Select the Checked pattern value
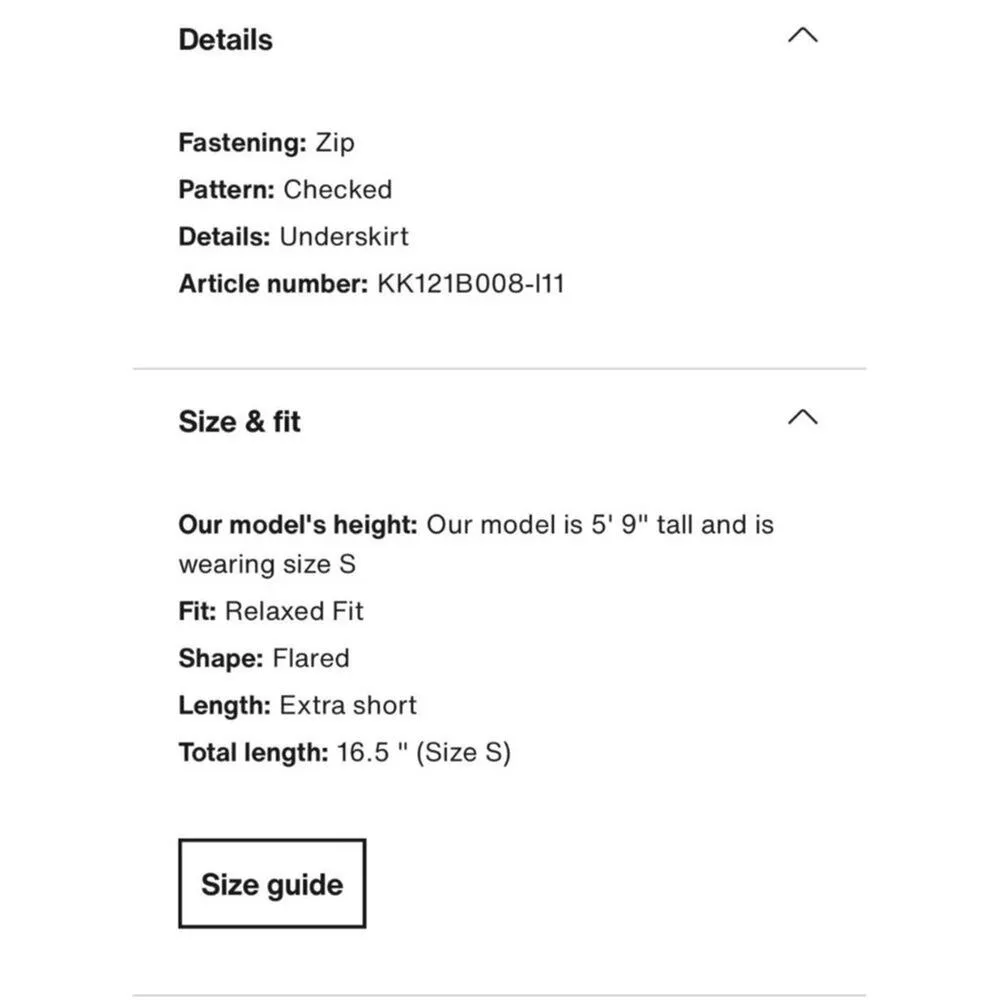 click(x=338, y=190)
